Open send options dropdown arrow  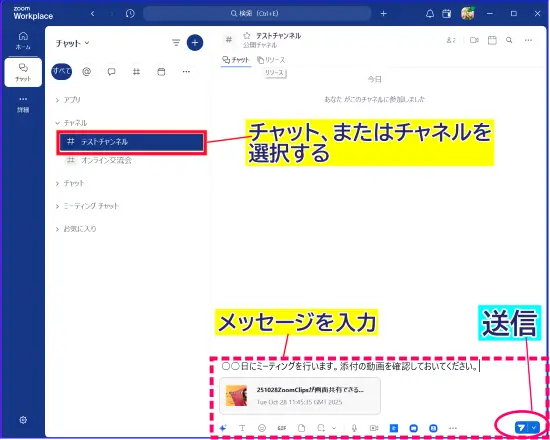[534, 427]
